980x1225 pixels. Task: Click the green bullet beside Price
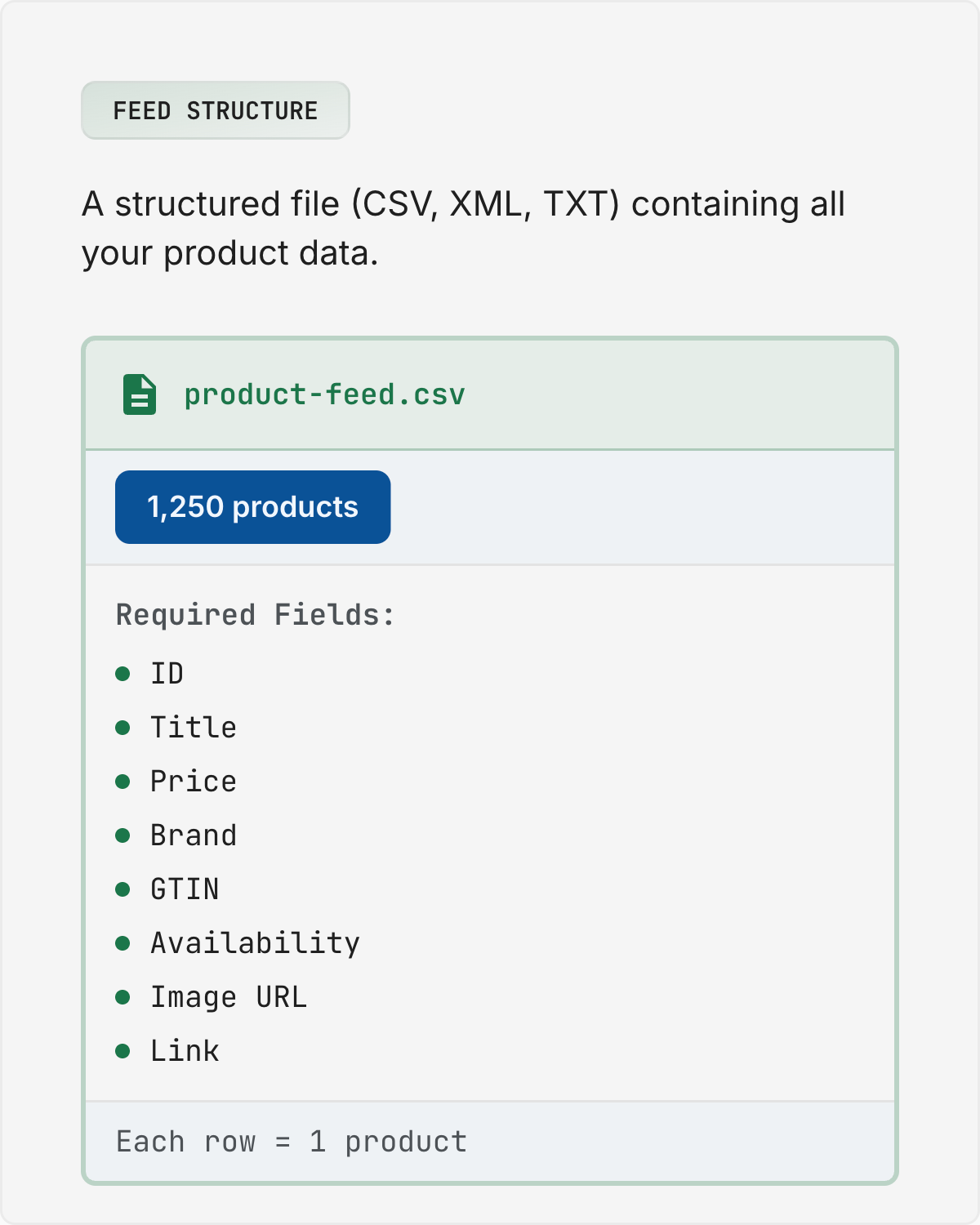coord(122,782)
